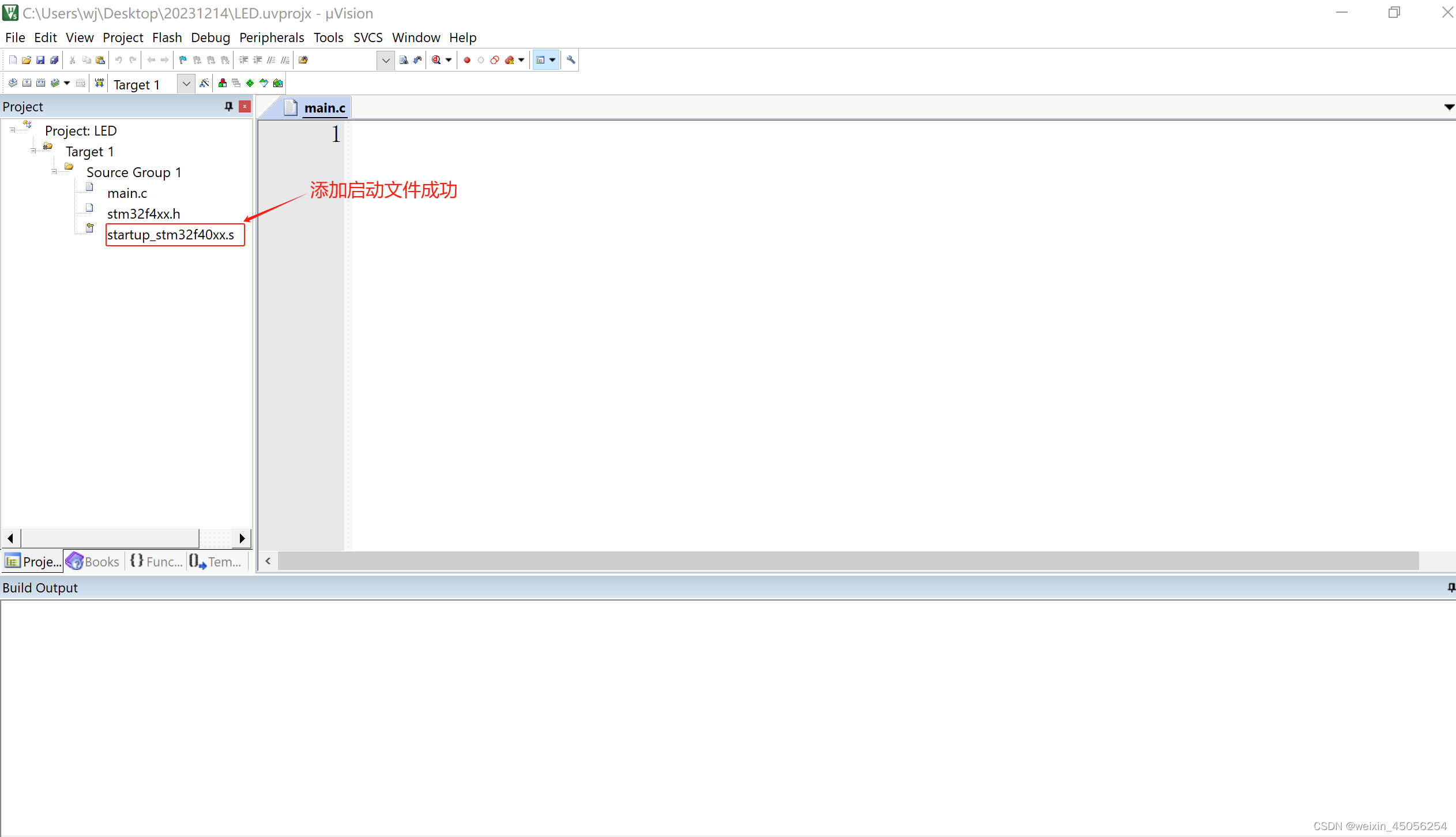Insert a bookmark using the flag icon
The image size is (1456, 837).
183,60
